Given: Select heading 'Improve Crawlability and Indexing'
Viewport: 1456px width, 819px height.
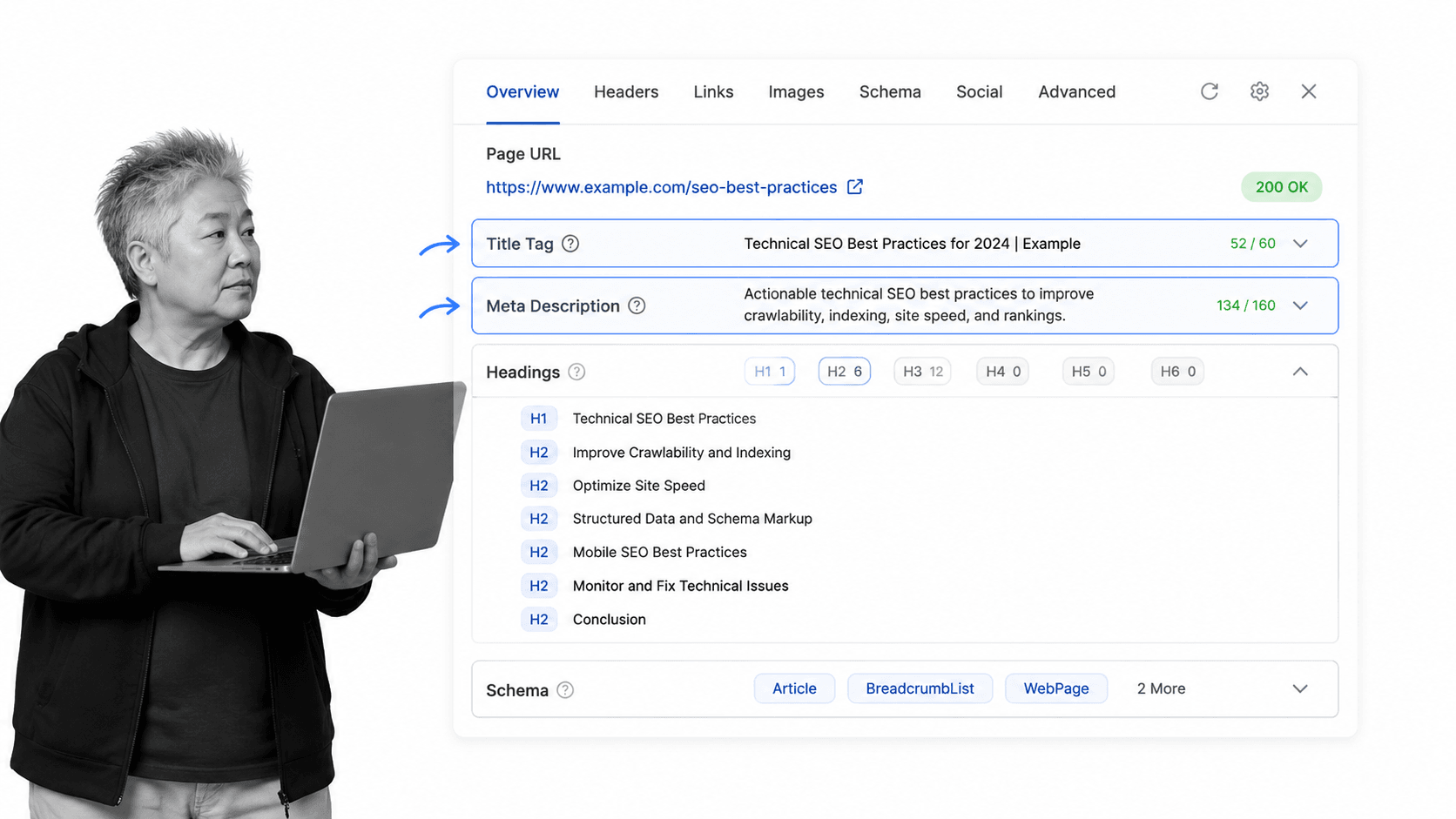Looking at the screenshot, I should click(x=681, y=453).
